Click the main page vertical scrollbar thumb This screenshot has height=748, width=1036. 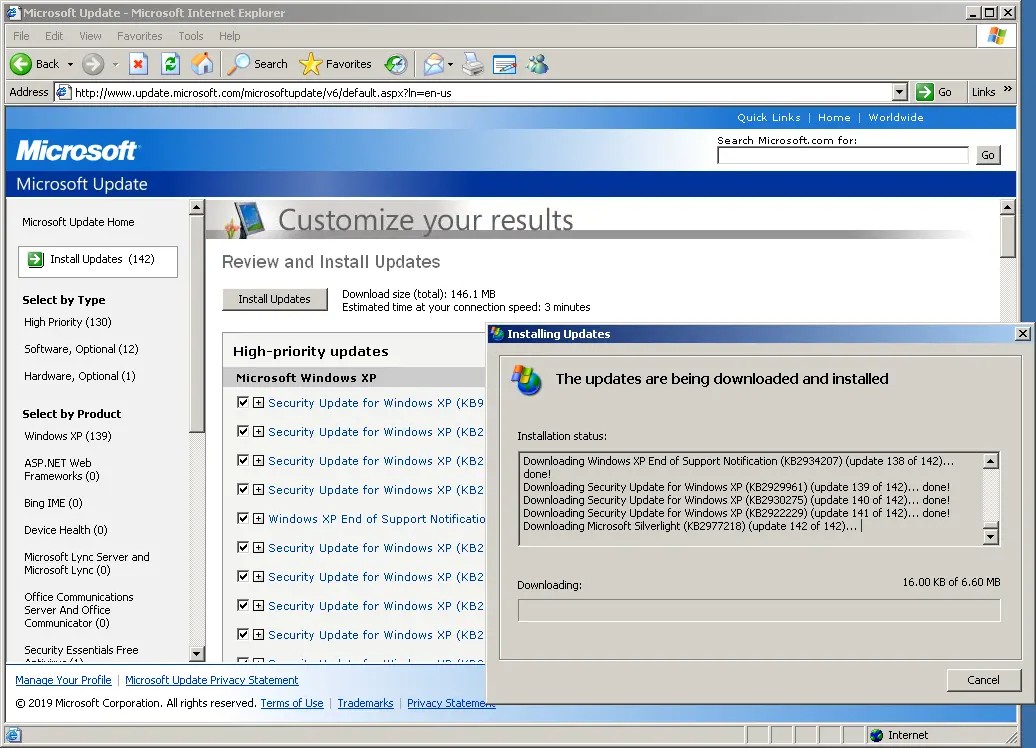(1007, 236)
